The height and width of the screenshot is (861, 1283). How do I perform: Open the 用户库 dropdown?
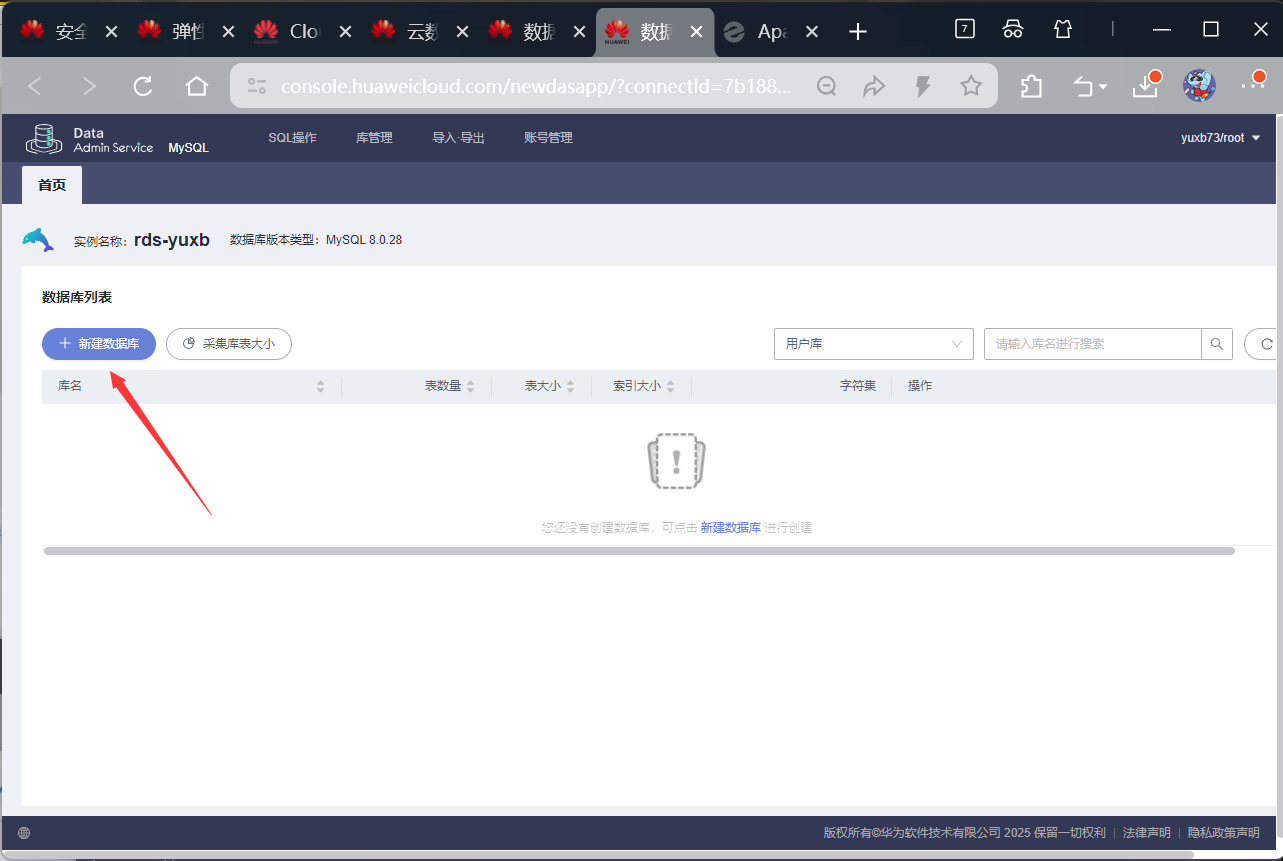tap(874, 344)
